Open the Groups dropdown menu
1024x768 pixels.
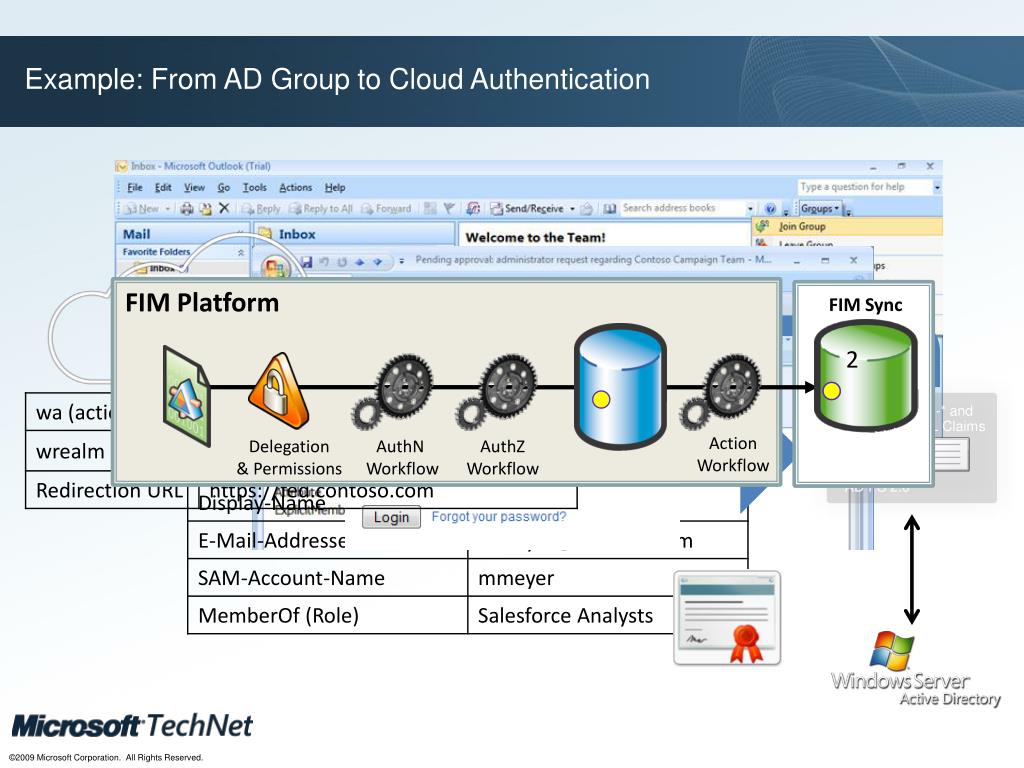(819, 208)
